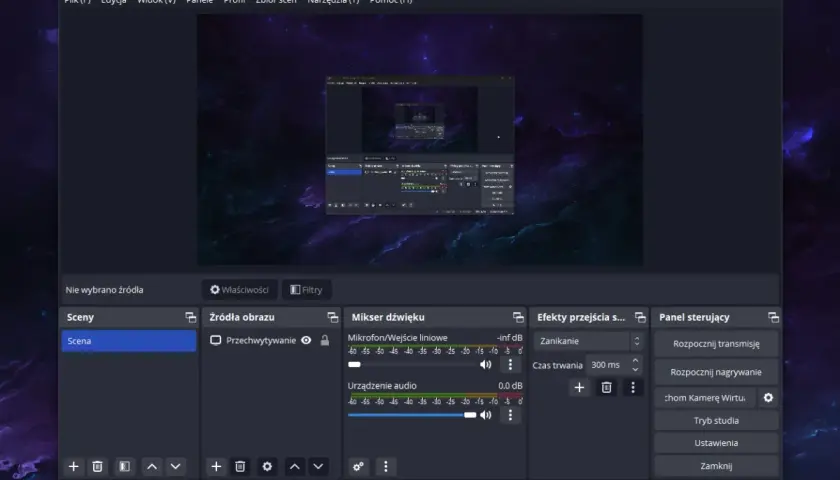Viewport: 840px width, 480px height.
Task: Click Rozpocznij transmisję
Action: tap(716, 343)
